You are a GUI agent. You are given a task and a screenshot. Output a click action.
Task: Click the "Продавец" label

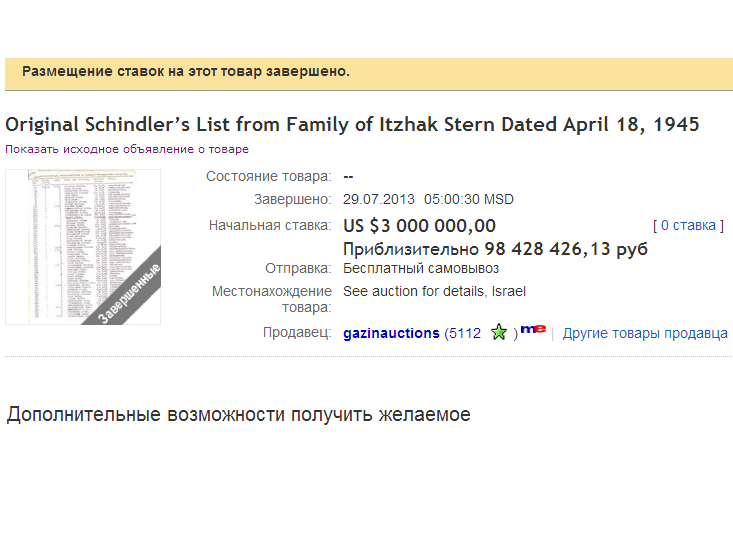tap(296, 333)
